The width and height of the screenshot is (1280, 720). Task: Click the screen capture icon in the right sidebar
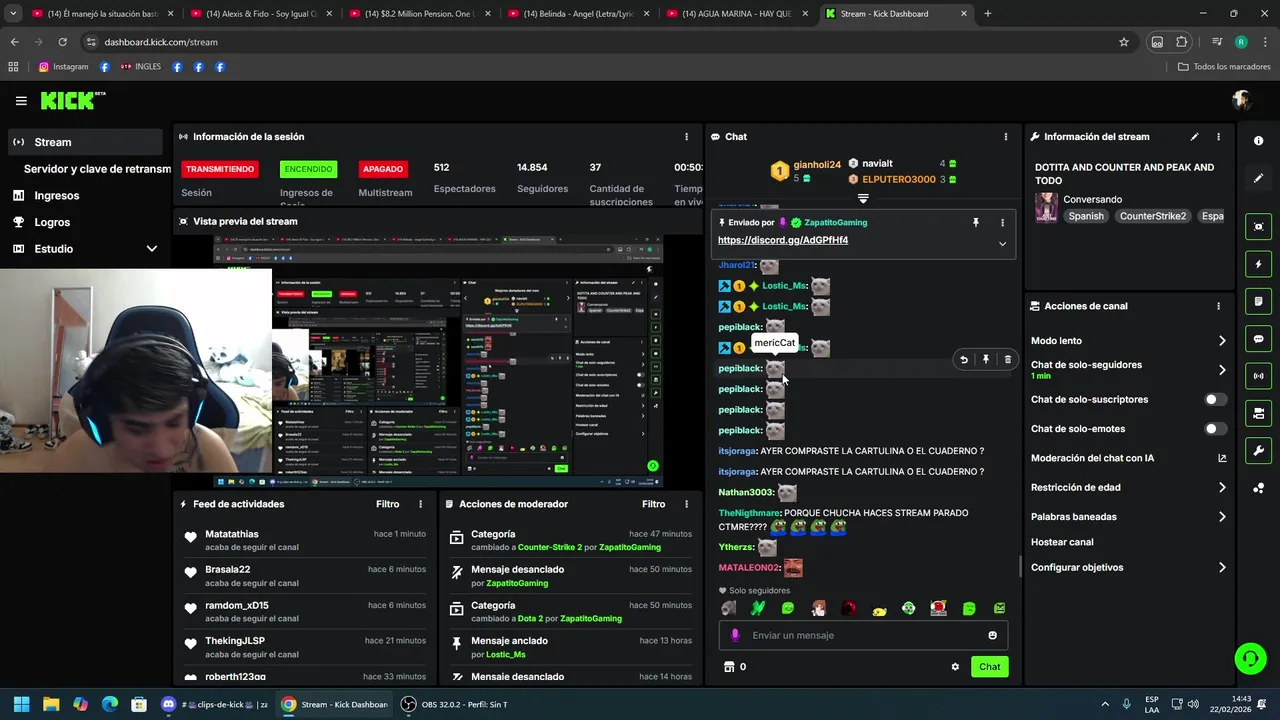pos(1258,227)
